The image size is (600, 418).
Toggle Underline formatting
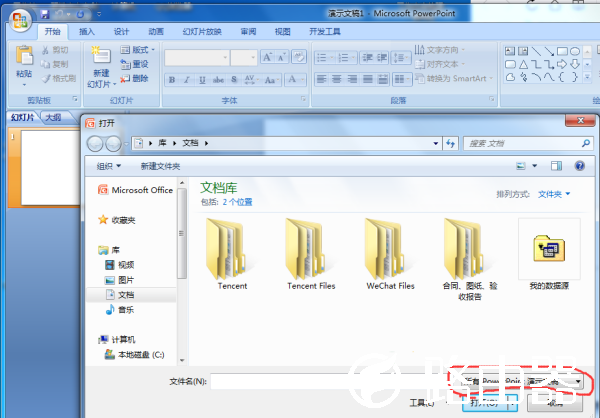tap(202, 80)
